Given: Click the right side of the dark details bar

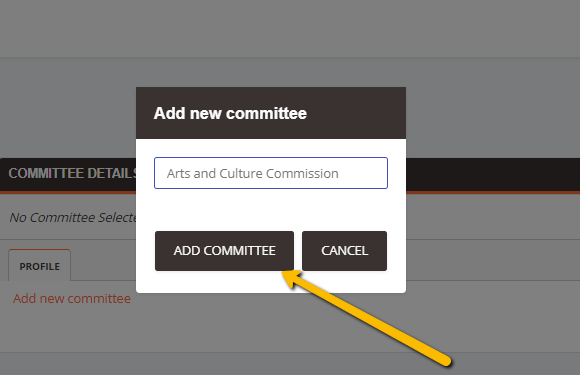Looking at the screenshot, I should pos(493,174).
